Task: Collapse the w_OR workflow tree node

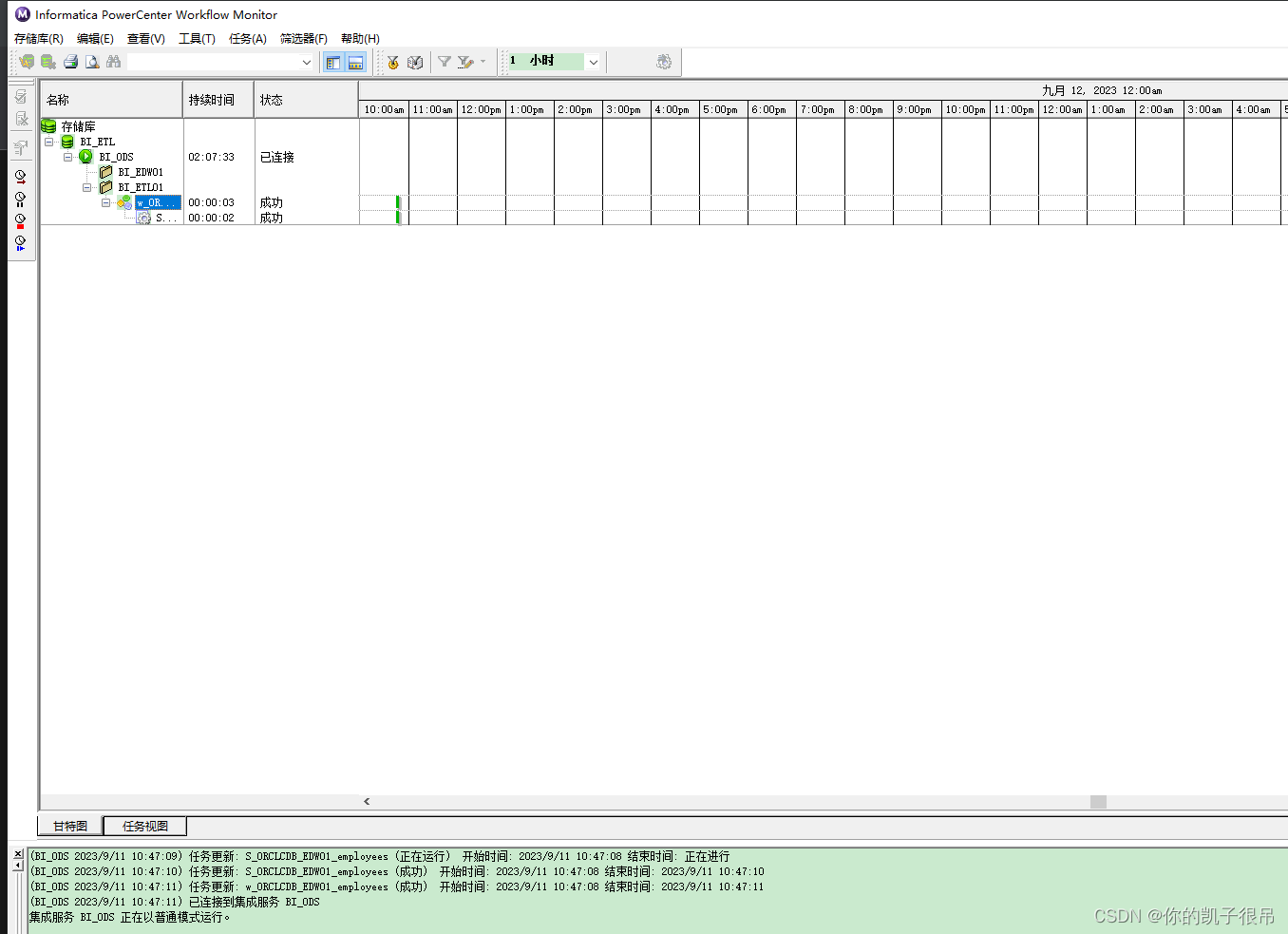Action: point(106,201)
